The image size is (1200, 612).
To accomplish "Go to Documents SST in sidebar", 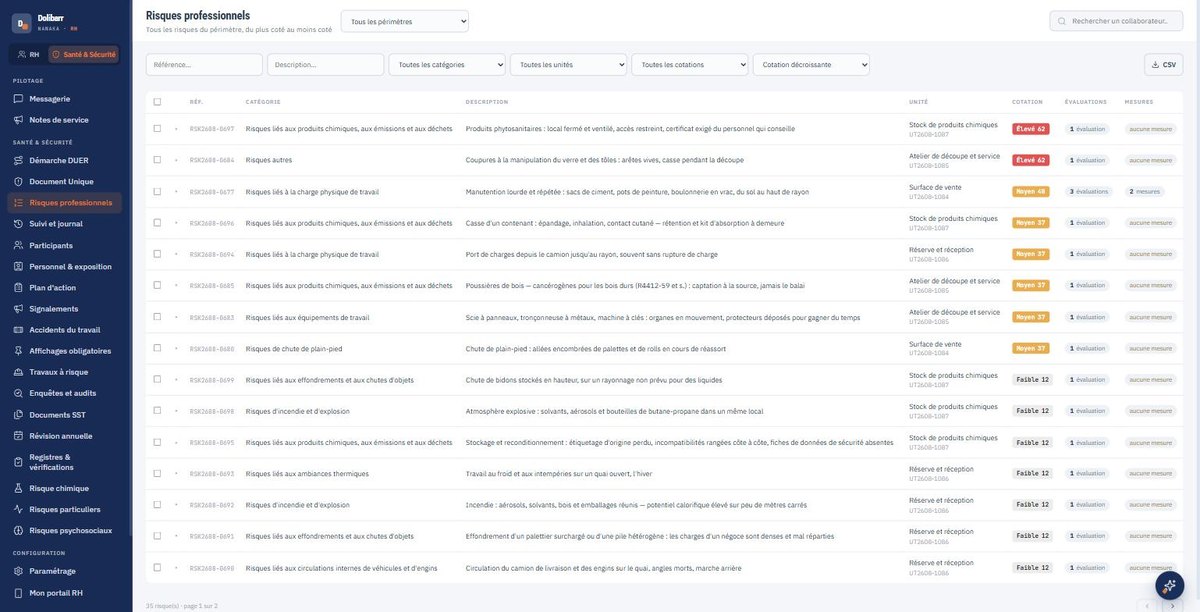I will click(67, 415).
